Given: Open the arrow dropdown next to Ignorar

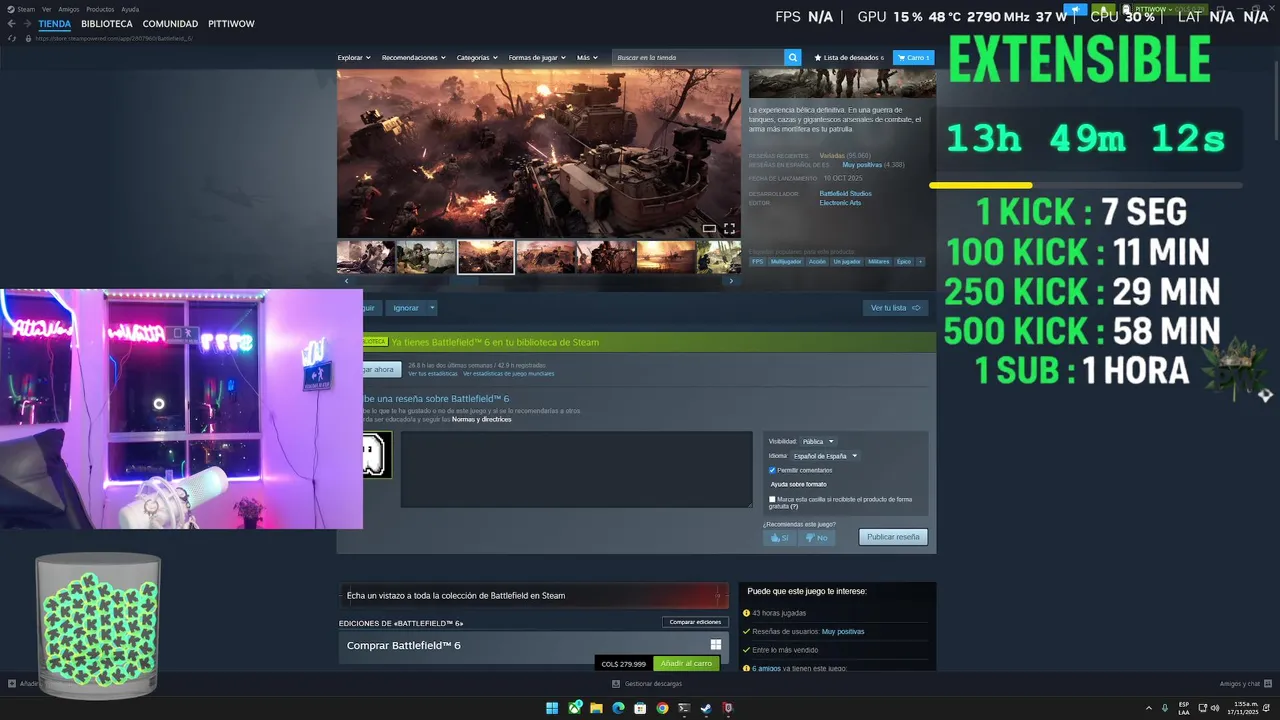Looking at the screenshot, I should [431, 308].
